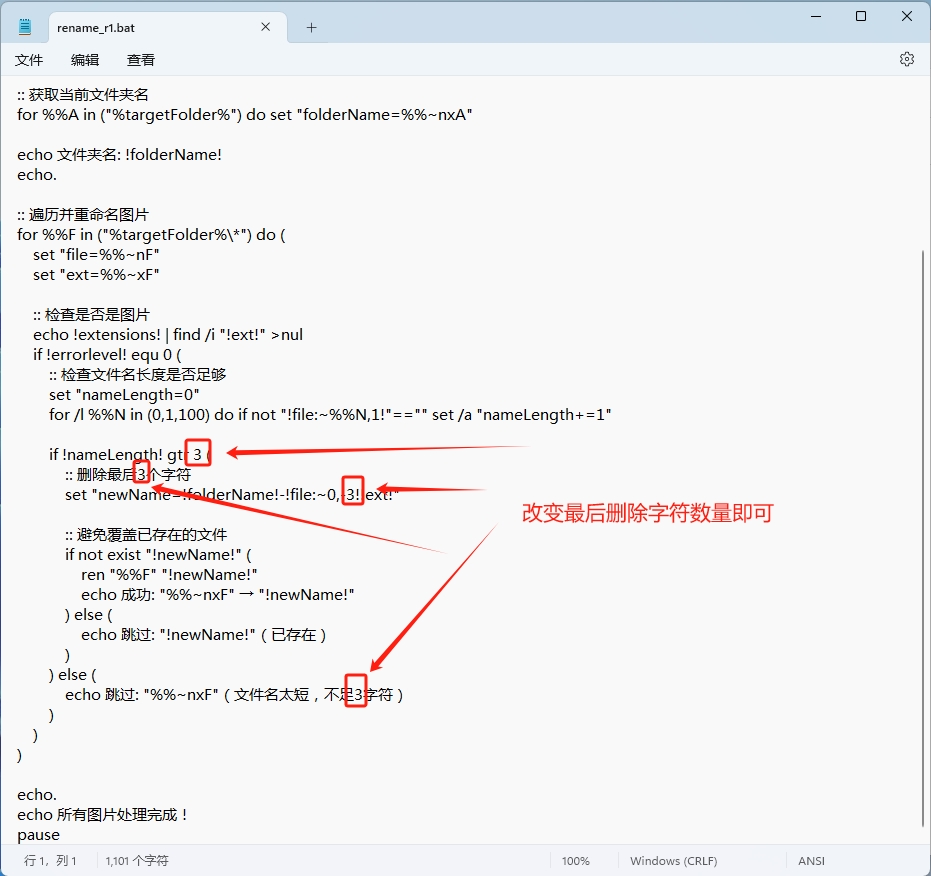Open Notepad settings gear
This screenshot has width=931, height=876.
point(906,59)
